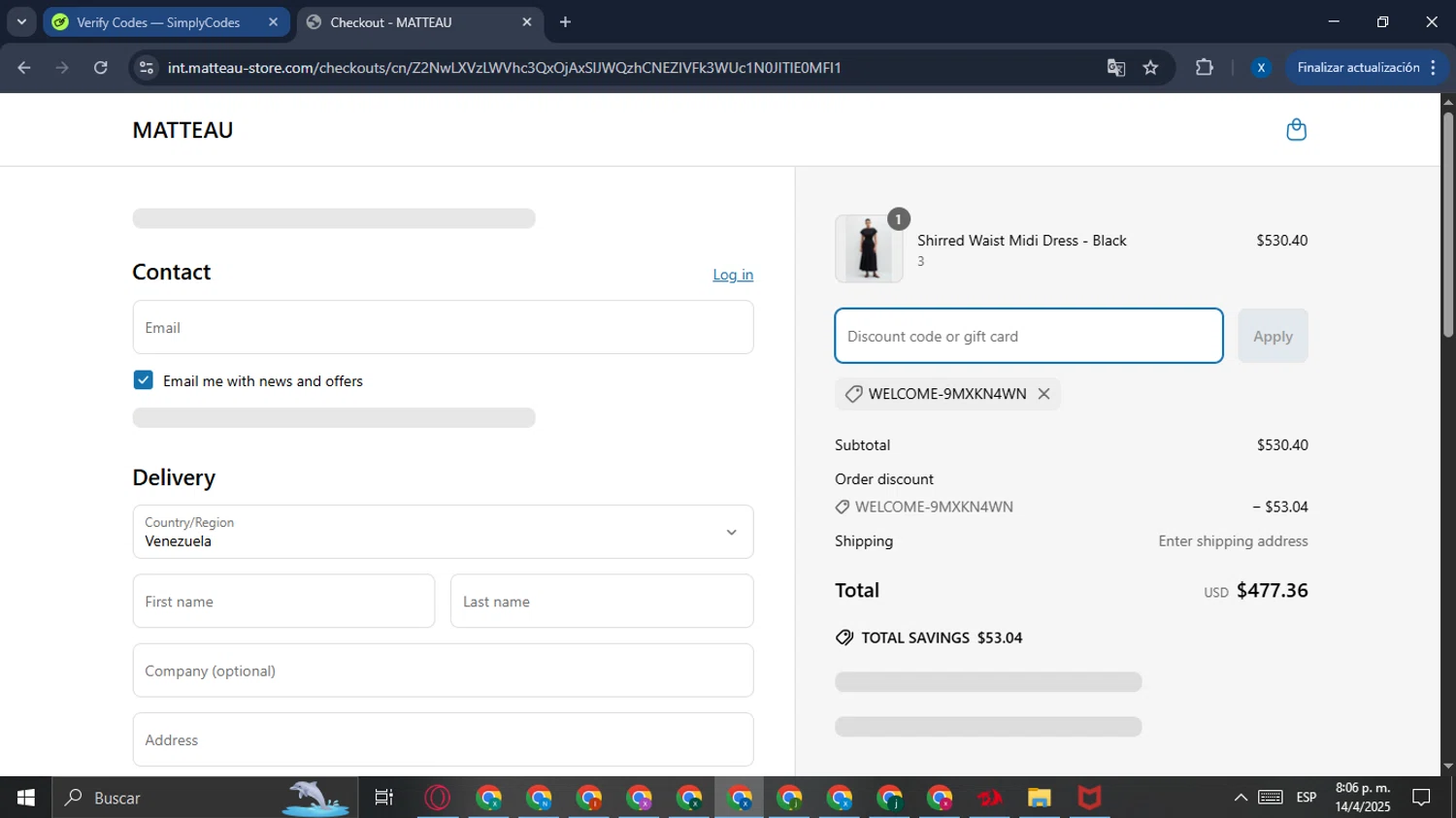Open the Windows Start menu

(26, 798)
